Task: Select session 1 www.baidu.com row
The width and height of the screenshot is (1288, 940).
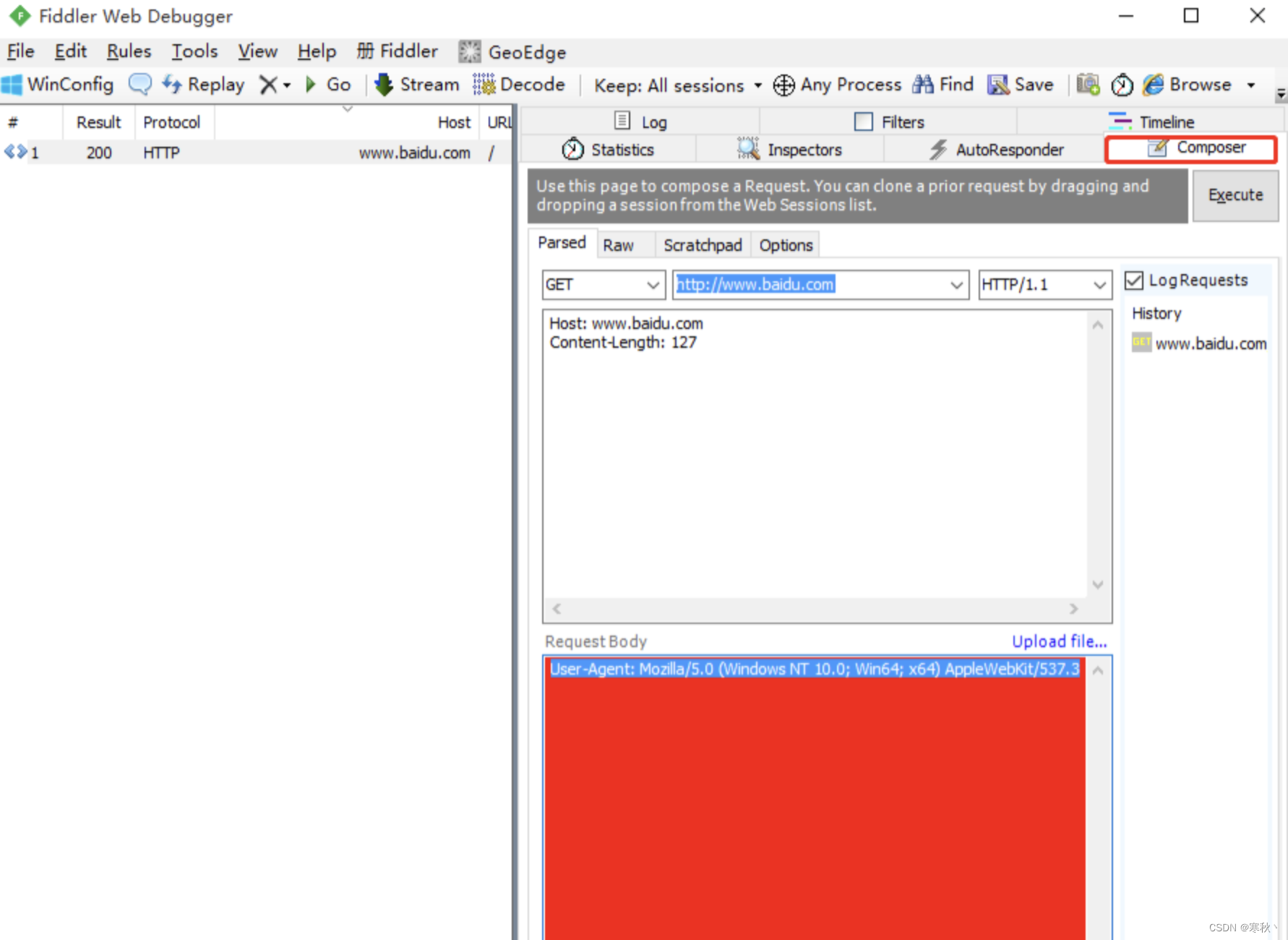Action: click(x=257, y=153)
